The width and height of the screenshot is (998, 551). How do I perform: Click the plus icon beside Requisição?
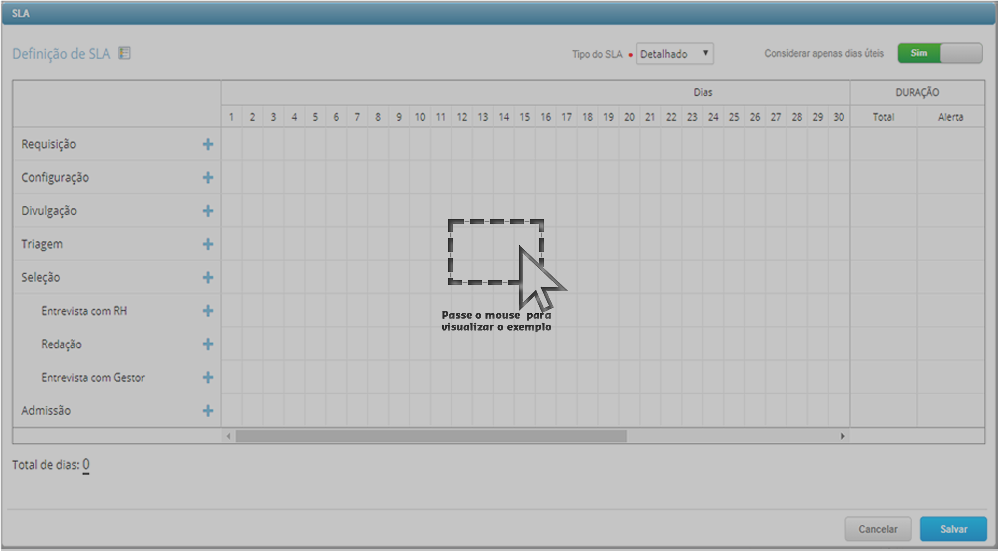pyautogui.click(x=208, y=144)
